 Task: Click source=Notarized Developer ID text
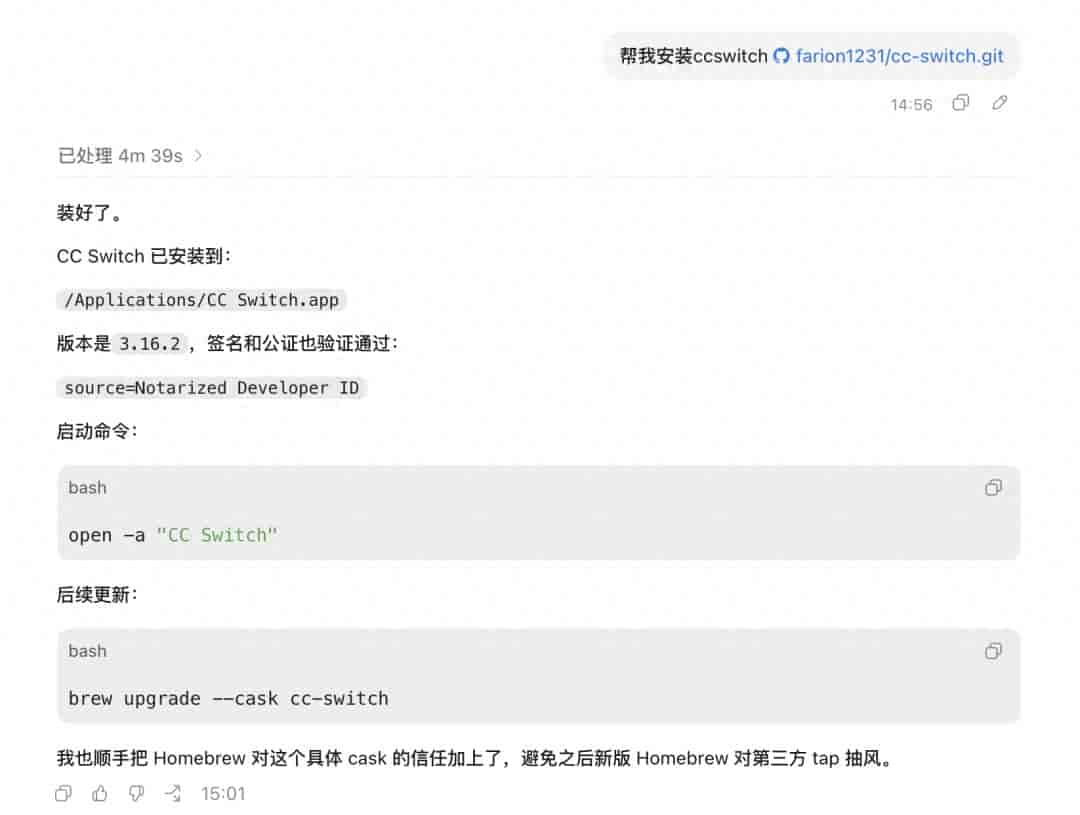211,388
